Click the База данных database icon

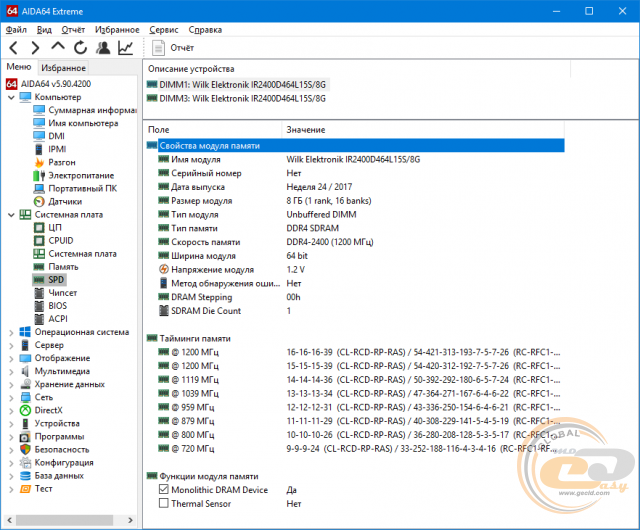click(25, 476)
